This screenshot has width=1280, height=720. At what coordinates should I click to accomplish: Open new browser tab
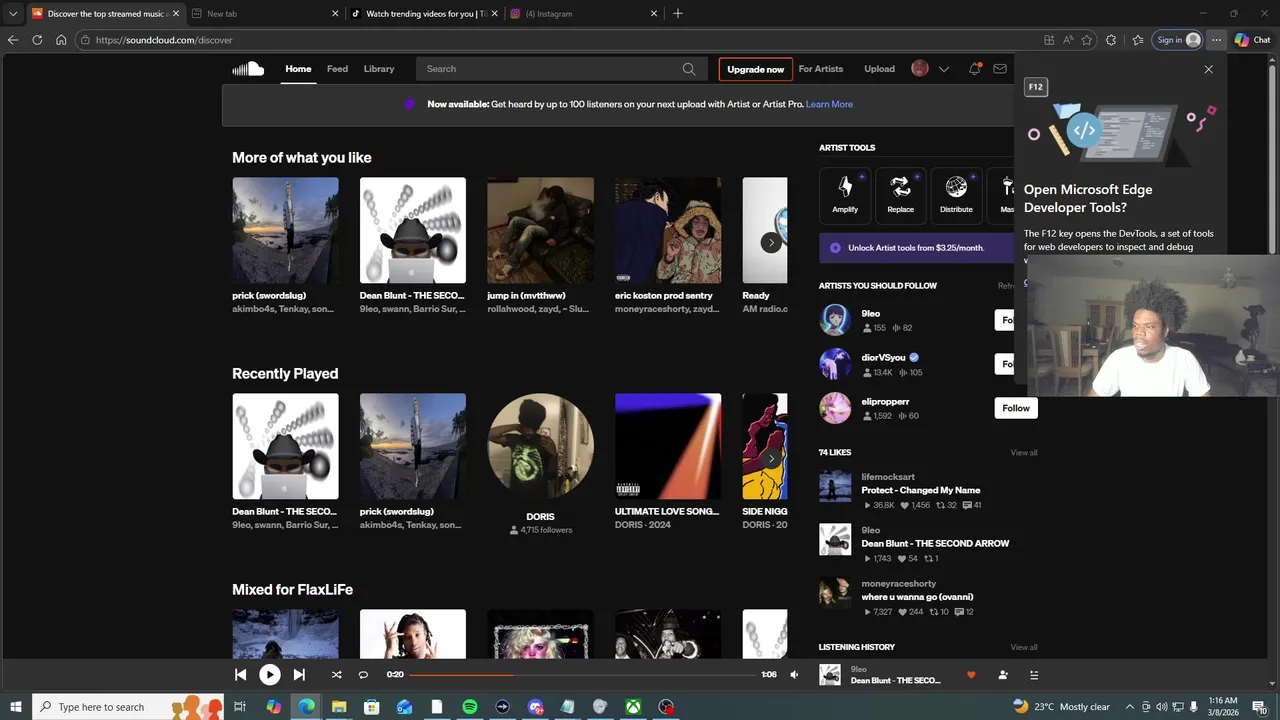point(678,14)
